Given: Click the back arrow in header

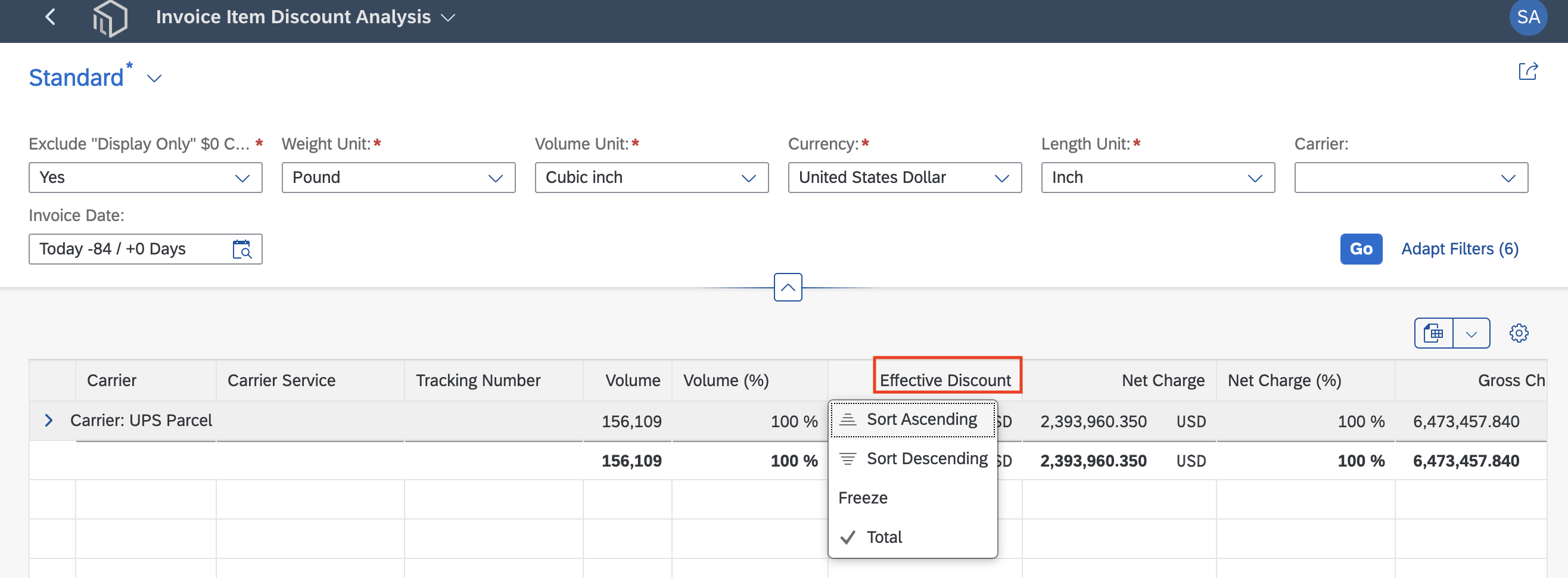Looking at the screenshot, I should [x=51, y=17].
